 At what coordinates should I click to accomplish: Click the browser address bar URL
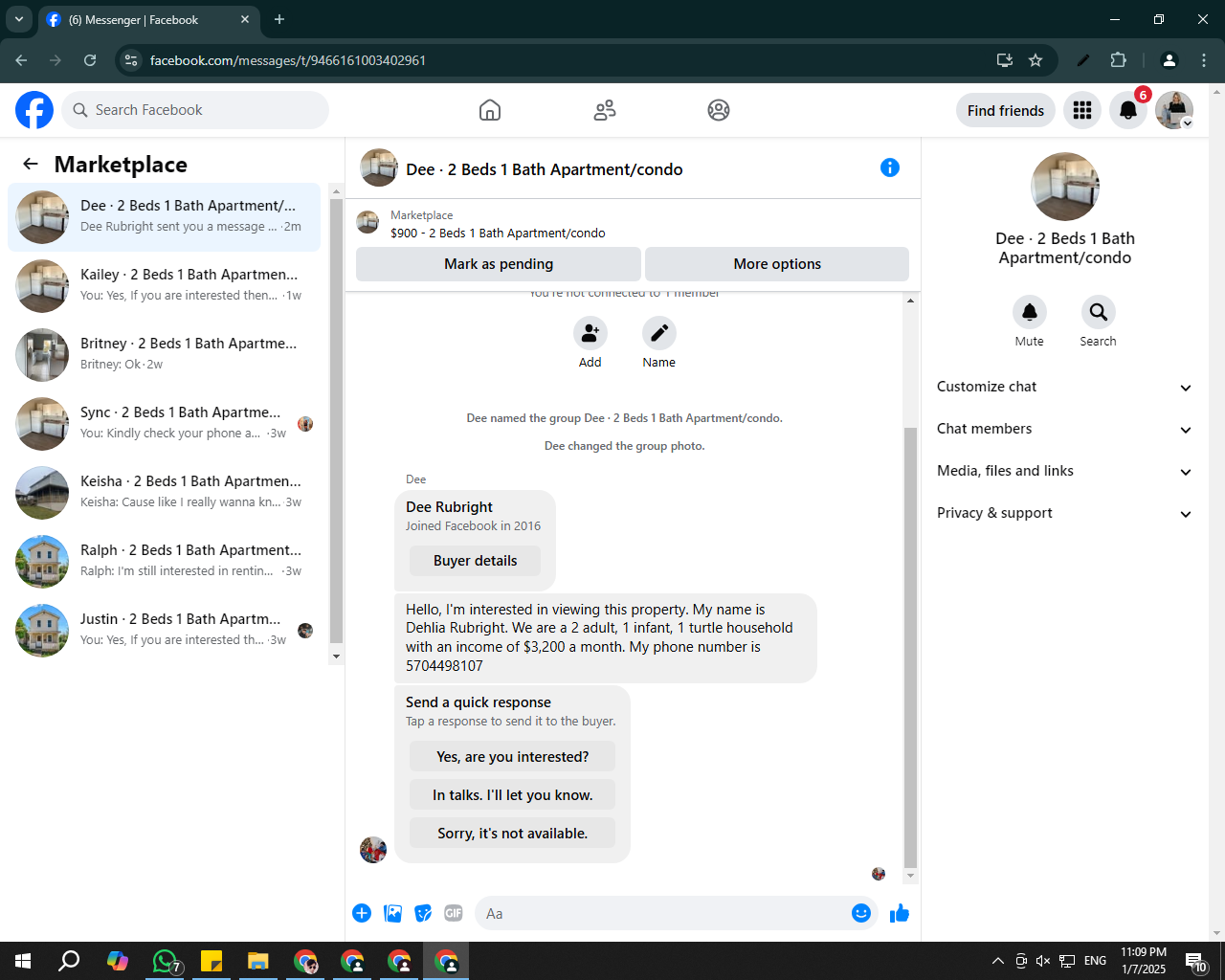pyautogui.click(x=287, y=60)
